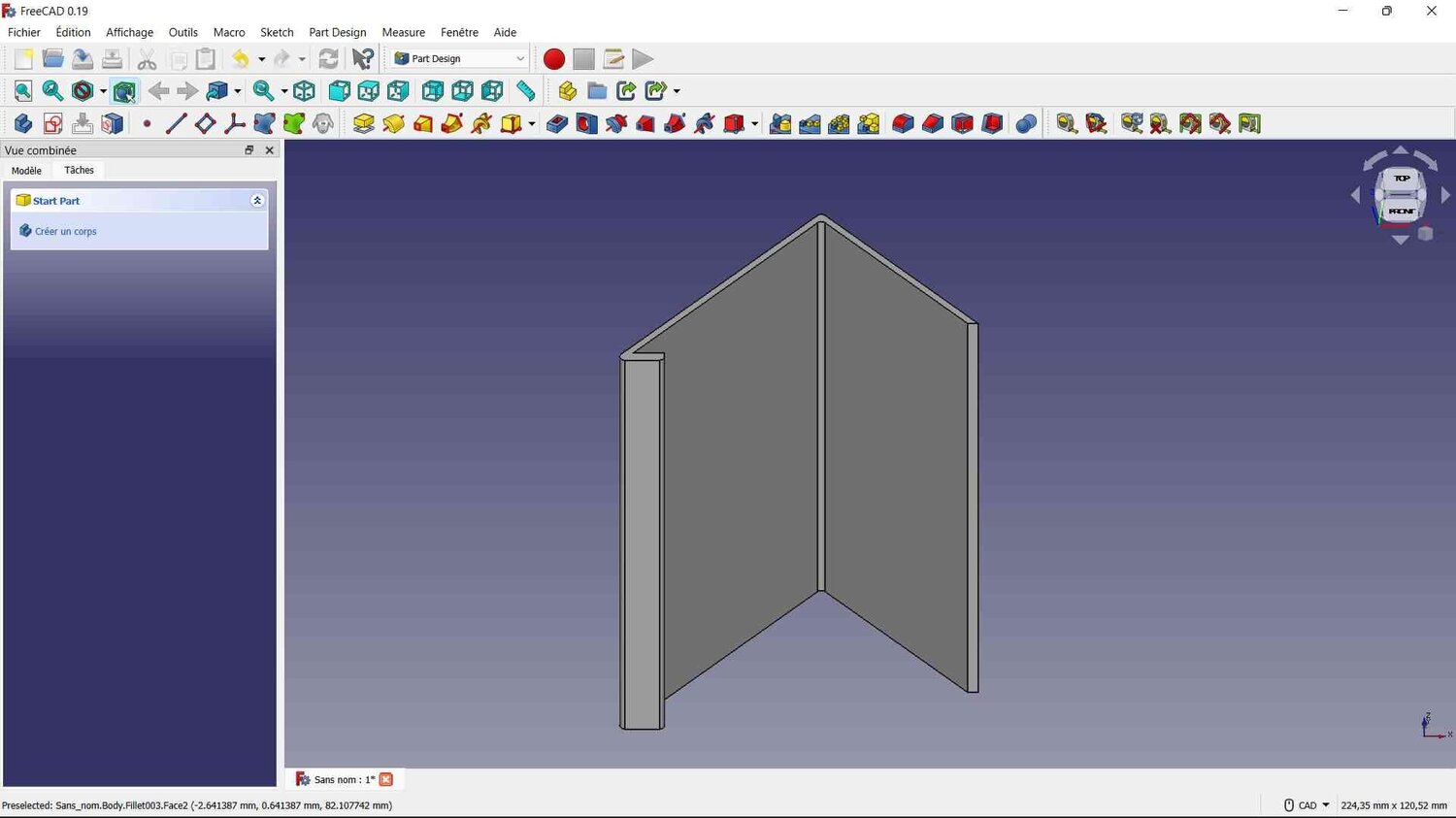Open the link actions dropdown arrow
The width and height of the screenshot is (1456, 818).
click(x=677, y=91)
